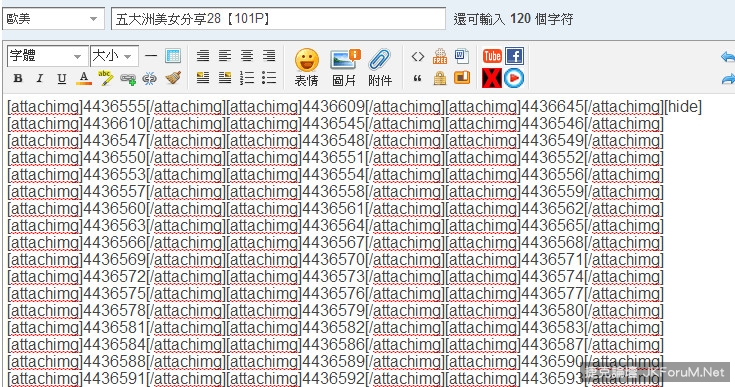Image resolution: width=735 pixels, height=387 pixels.
Task: Toggle italic formatting
Action: (40, 78)
